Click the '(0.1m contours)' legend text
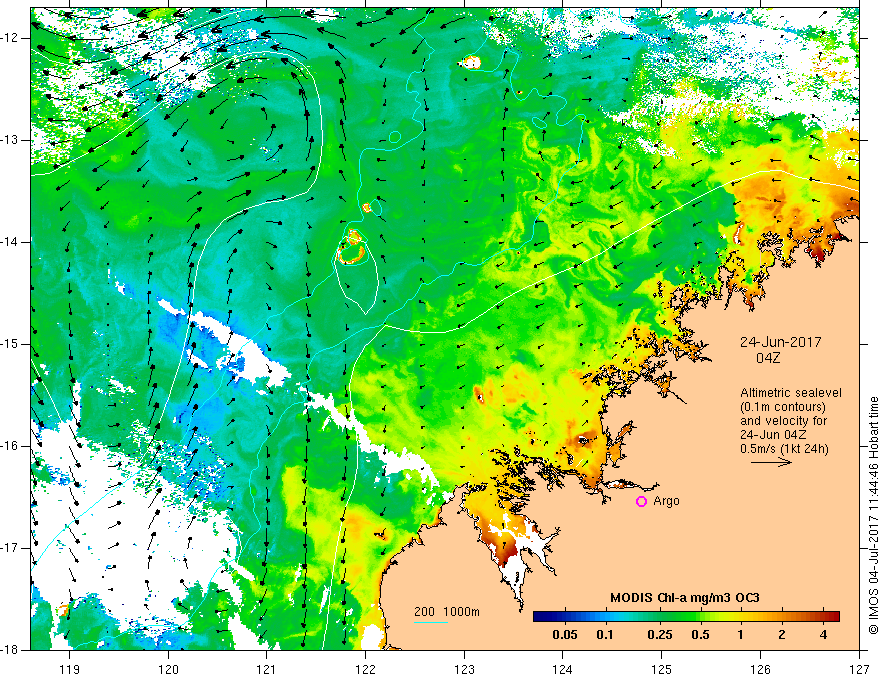This screenshot has height=680, width=880. [x=783, y=407]
